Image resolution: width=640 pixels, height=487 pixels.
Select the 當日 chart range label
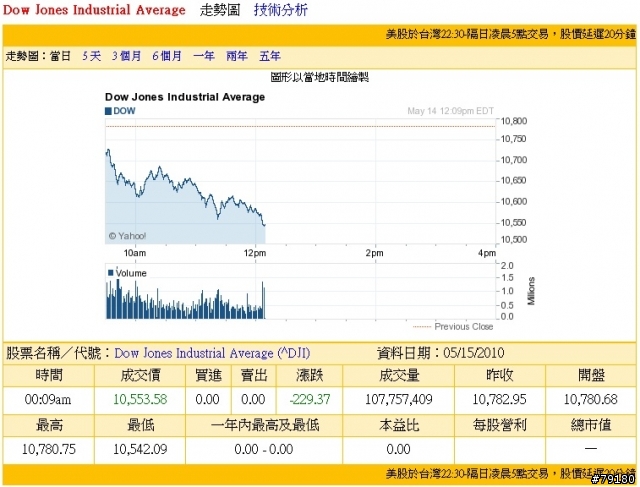[x=60, y=56]
